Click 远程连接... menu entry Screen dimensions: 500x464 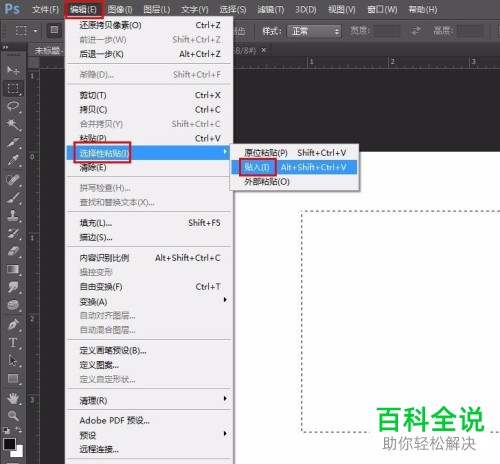(149, 449)
